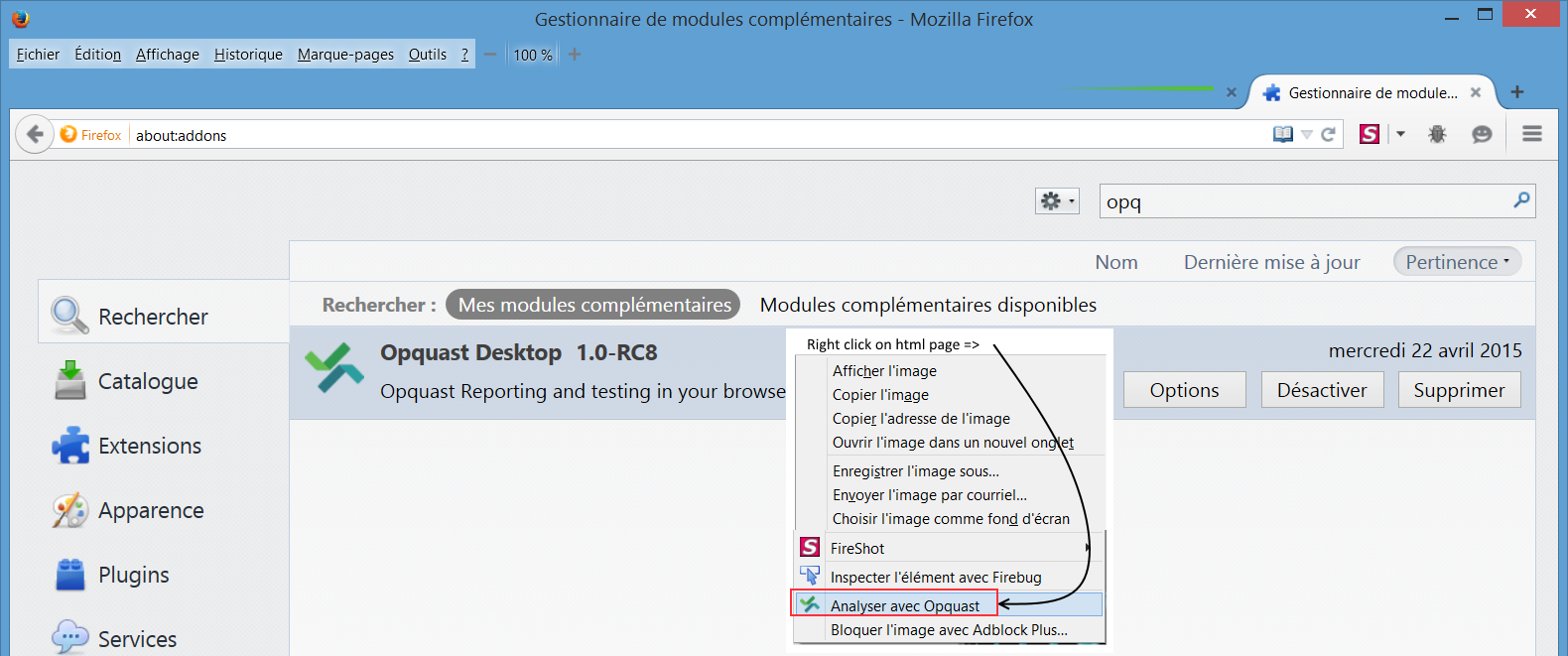
Task: Click the FireShot S toolbar icon
Action: click(1370, 134)
